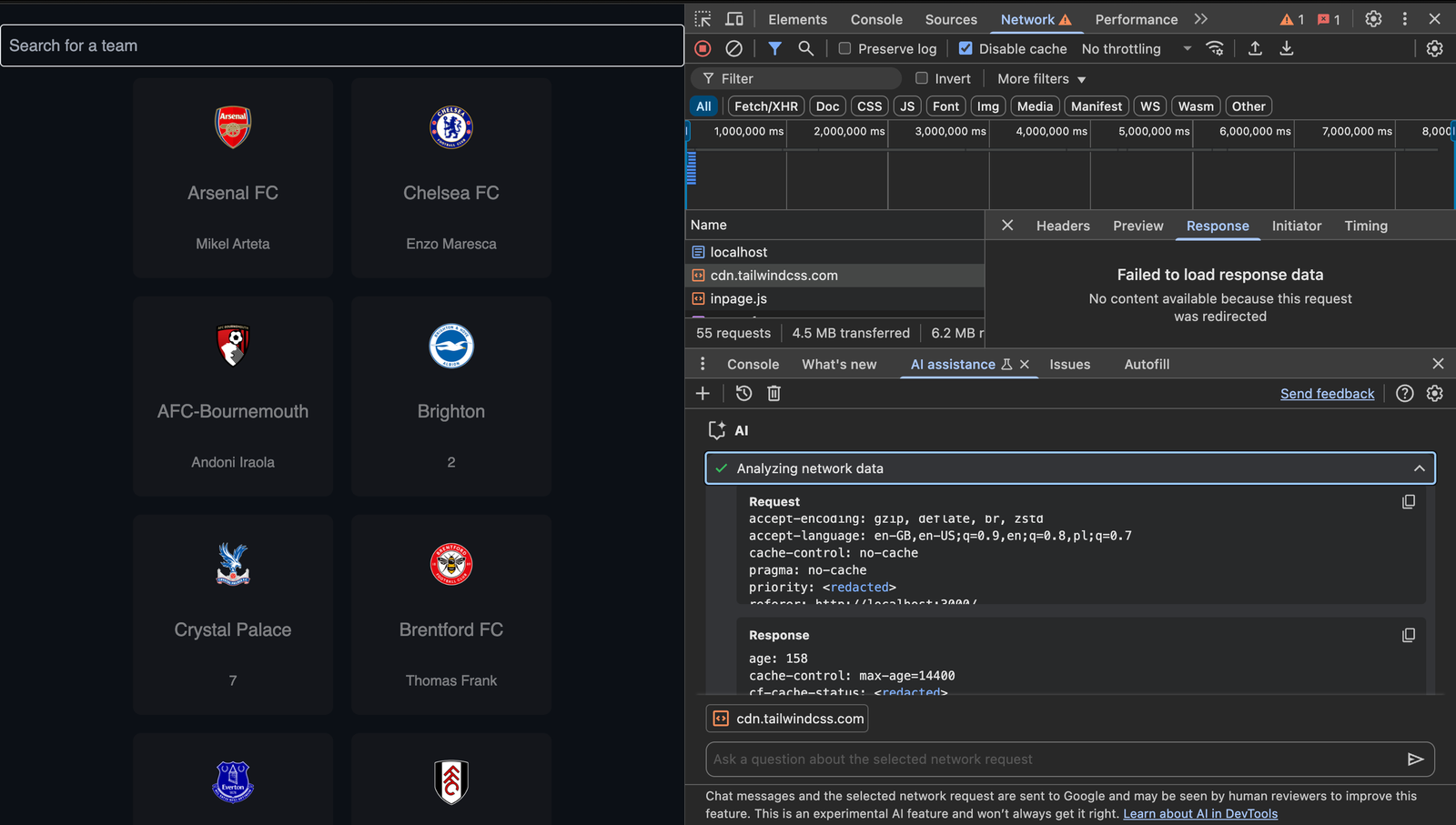Screen dimensions: 1456x825
Task: Select the inpage.js request row
Action: pyautogui.click(x=834, y=298)
